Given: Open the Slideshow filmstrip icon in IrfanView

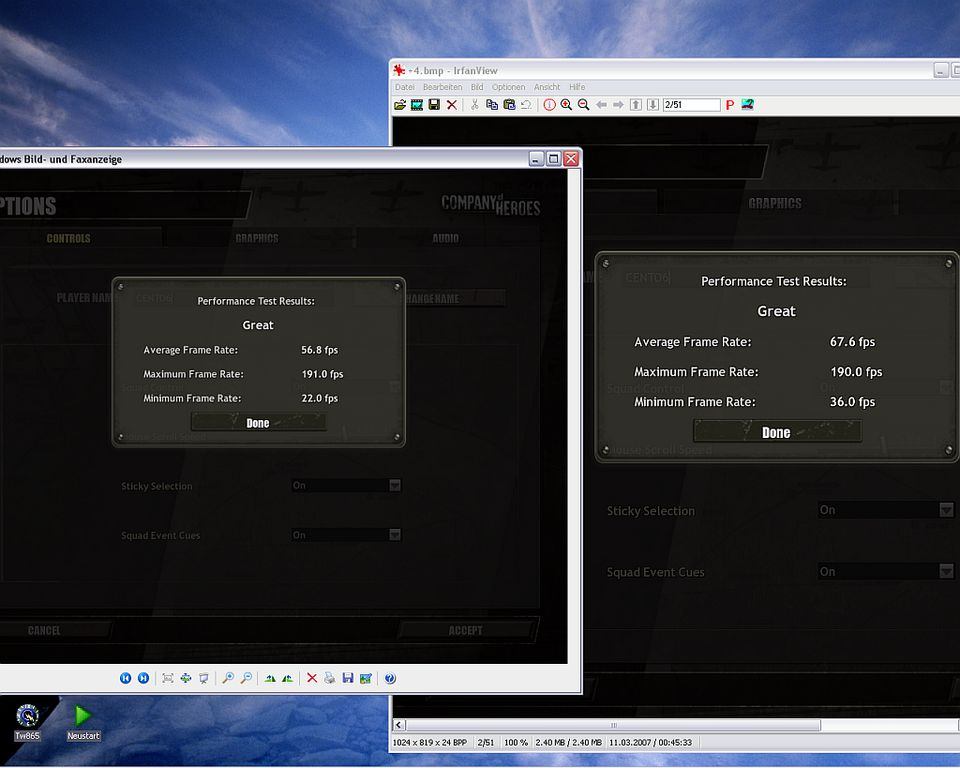Looking at the screenshot, I should pos(417,105).
